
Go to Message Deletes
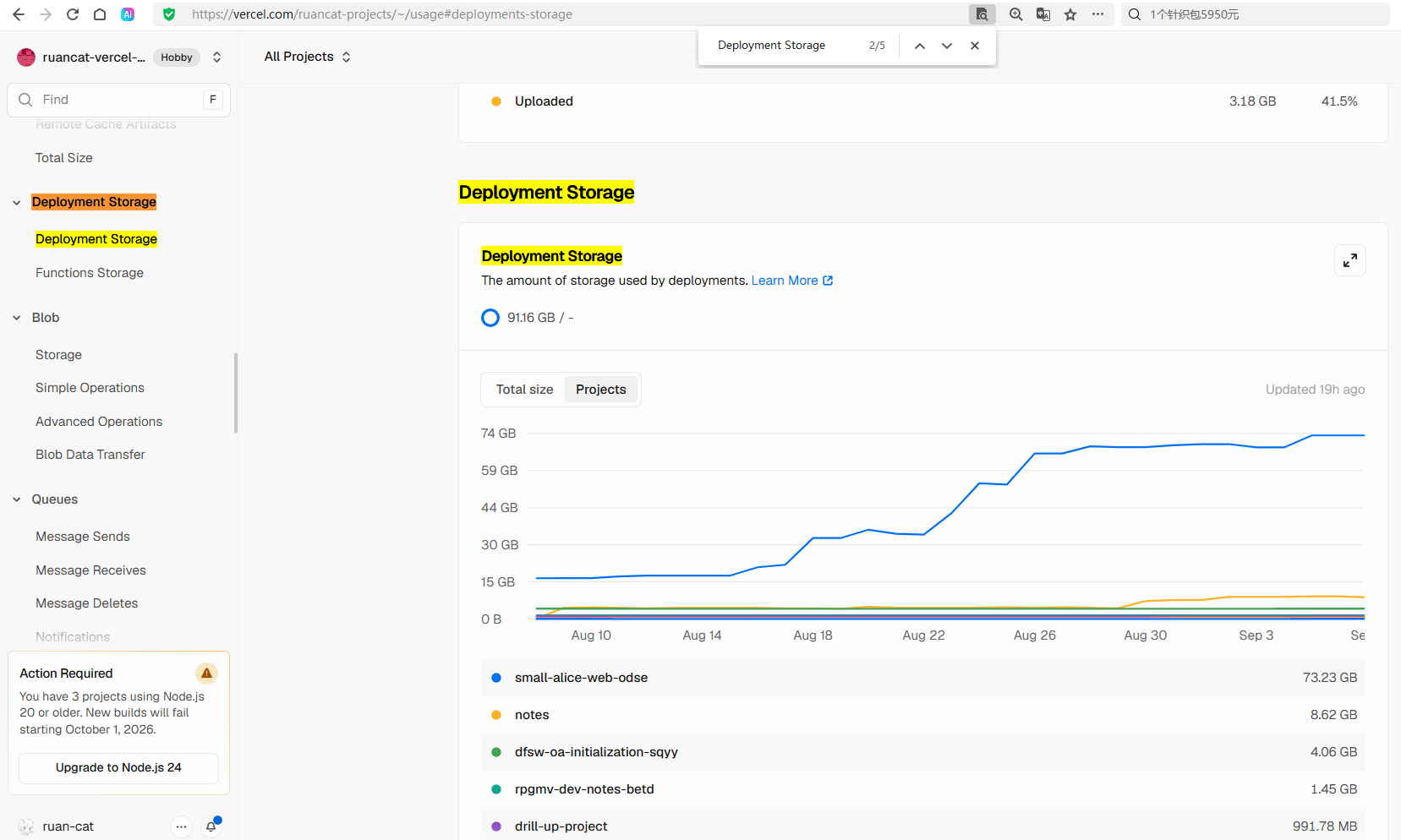tap(87, 603)
